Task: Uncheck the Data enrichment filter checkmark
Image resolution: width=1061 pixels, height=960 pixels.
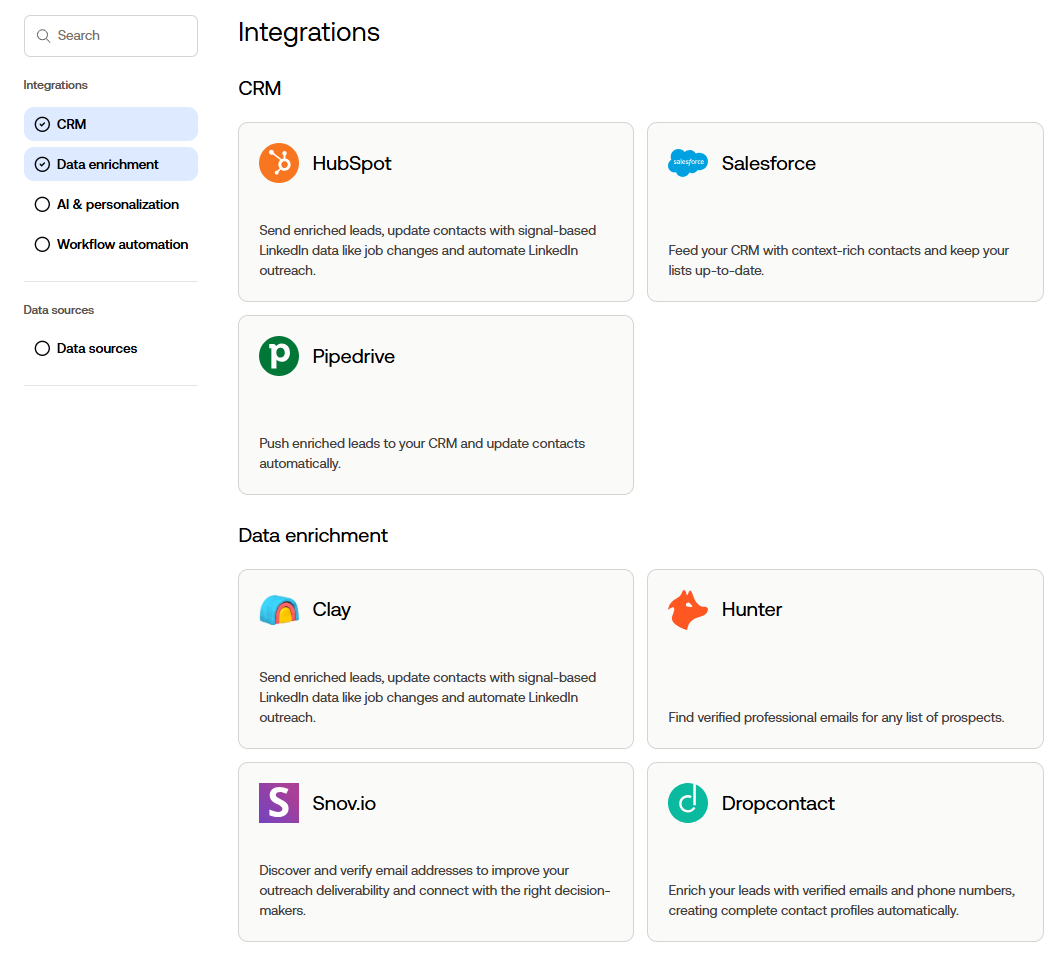Action: 42,164
